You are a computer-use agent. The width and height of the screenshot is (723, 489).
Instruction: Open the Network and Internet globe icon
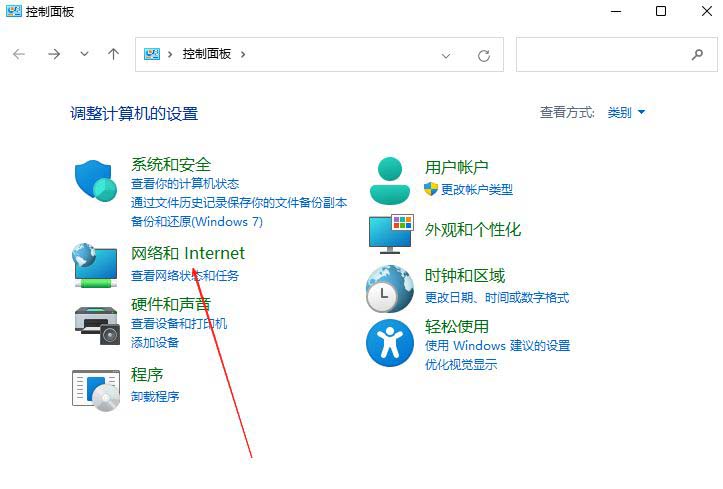tap(96, 264)
